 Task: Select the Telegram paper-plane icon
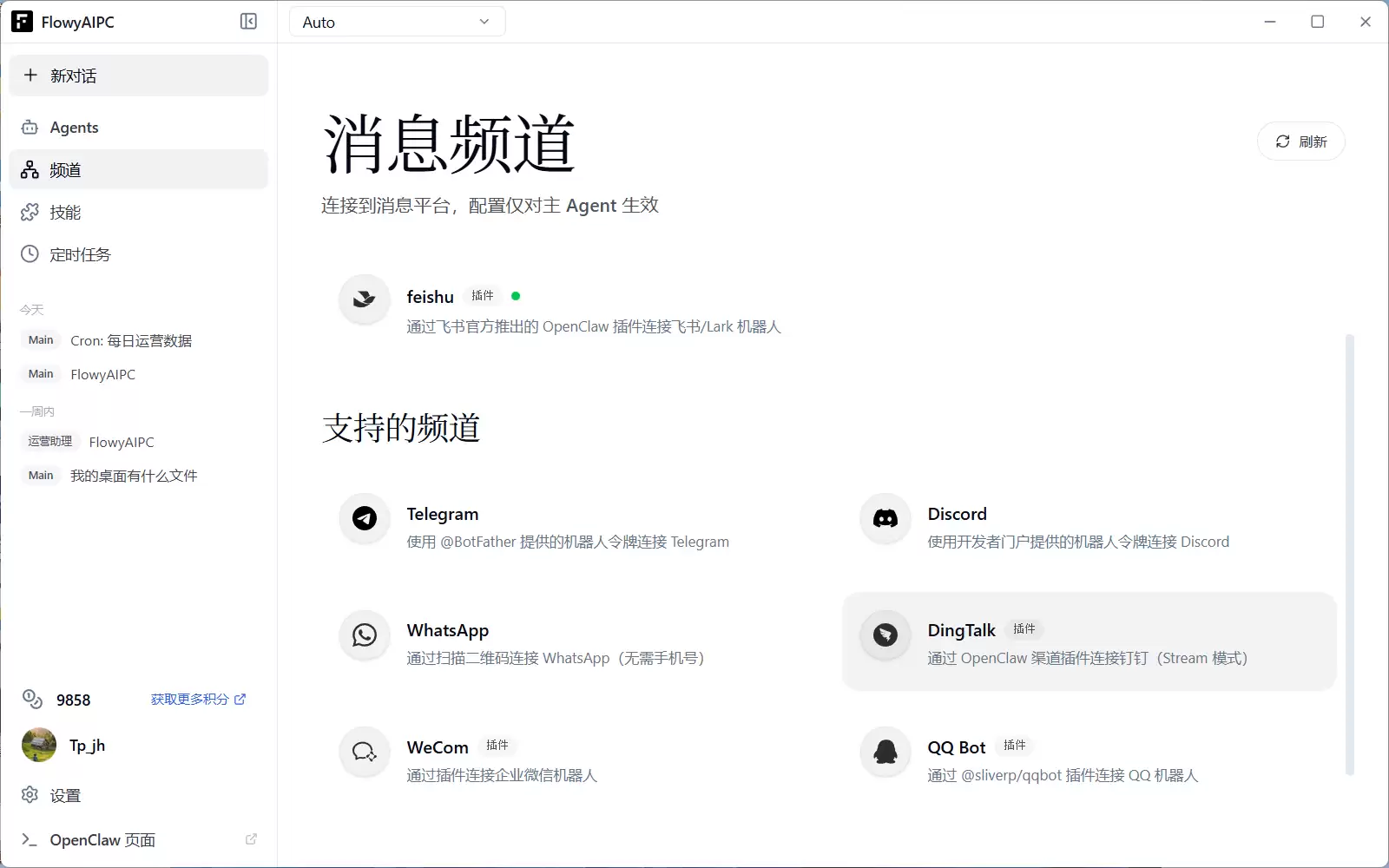pyautogui.click(x=365, y=518)
